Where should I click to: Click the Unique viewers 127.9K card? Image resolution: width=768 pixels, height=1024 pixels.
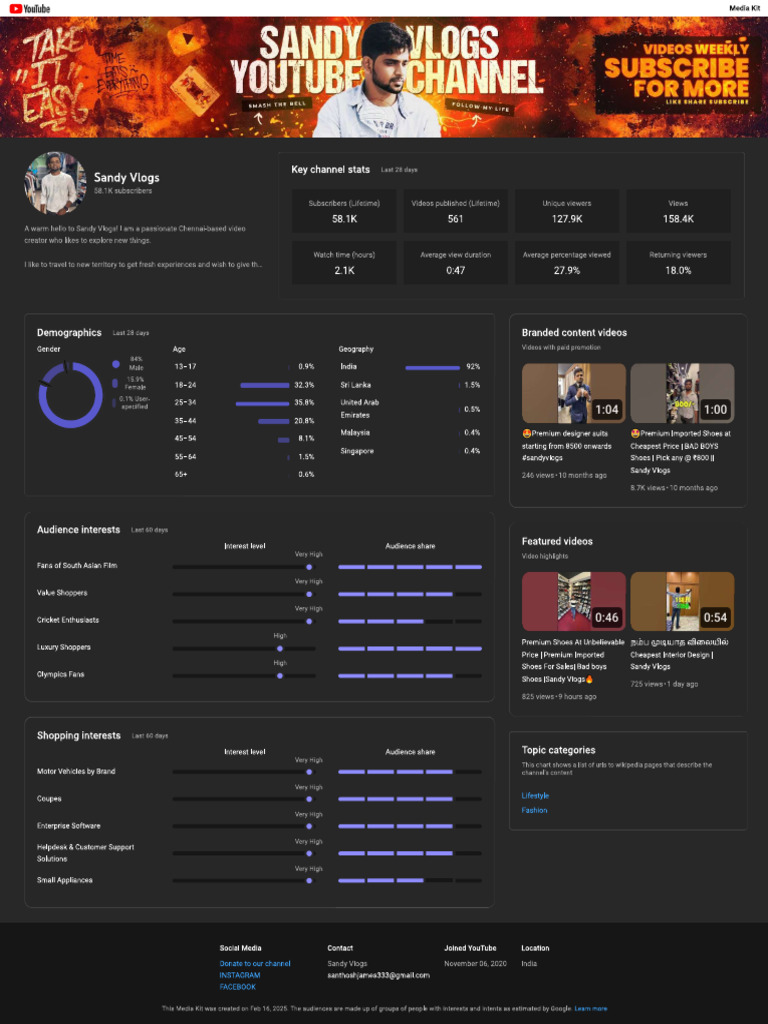(567, 211)
